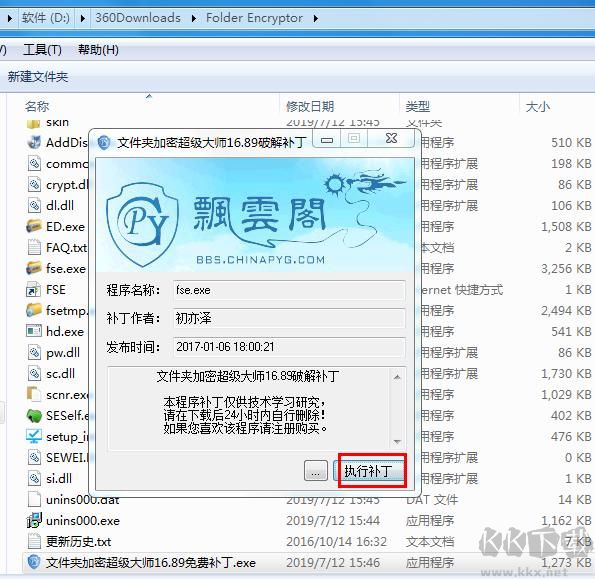The image size is (595, 579).
Task: Sort by the 名称 column header
Action: (x=37, y=107)
